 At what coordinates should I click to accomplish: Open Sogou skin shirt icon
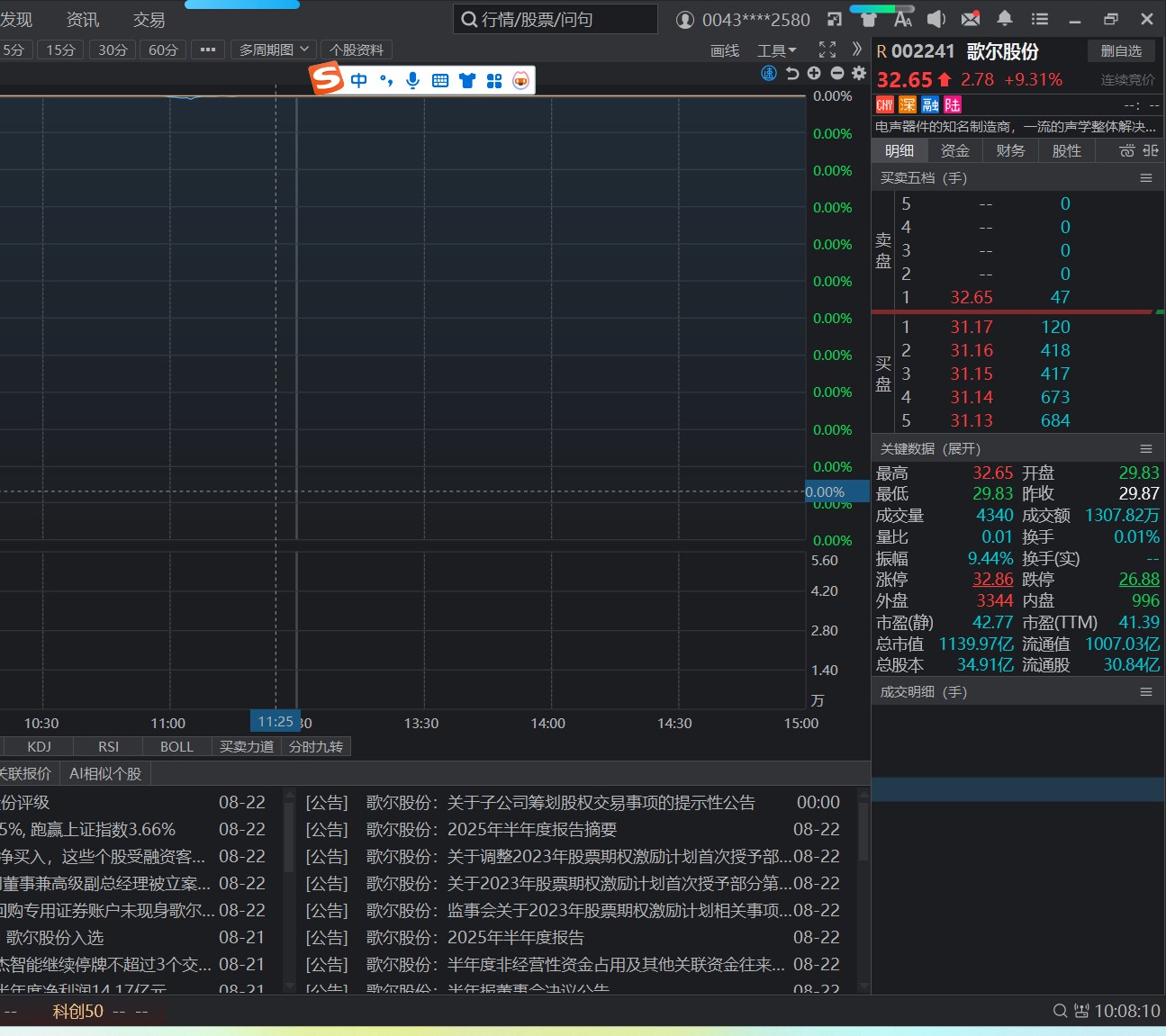point(467,80)
